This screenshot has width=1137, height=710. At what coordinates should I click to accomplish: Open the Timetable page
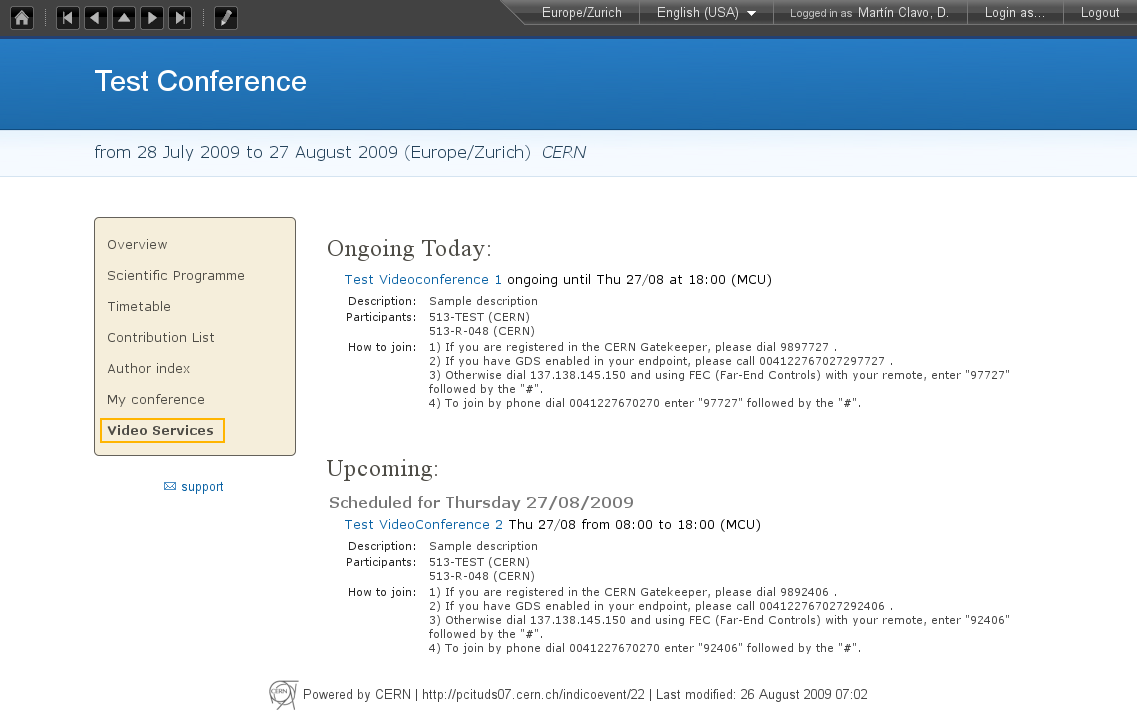click(139, 307)
